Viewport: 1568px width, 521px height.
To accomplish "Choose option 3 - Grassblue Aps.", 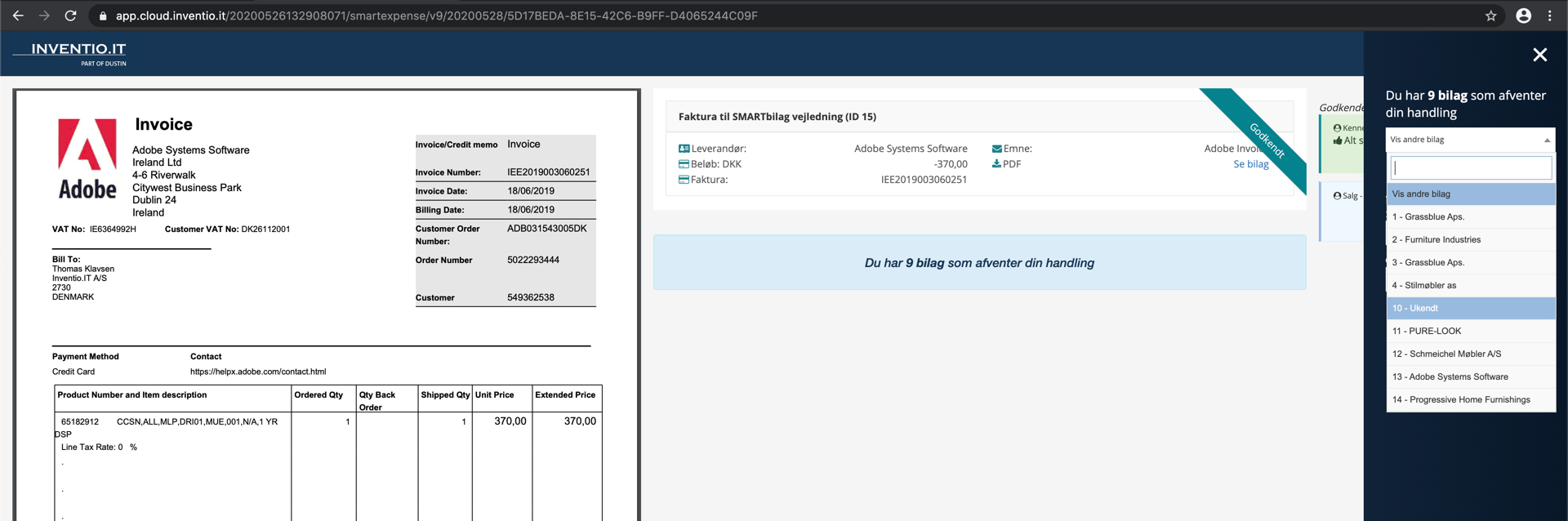I will [x=1471, y=263].
